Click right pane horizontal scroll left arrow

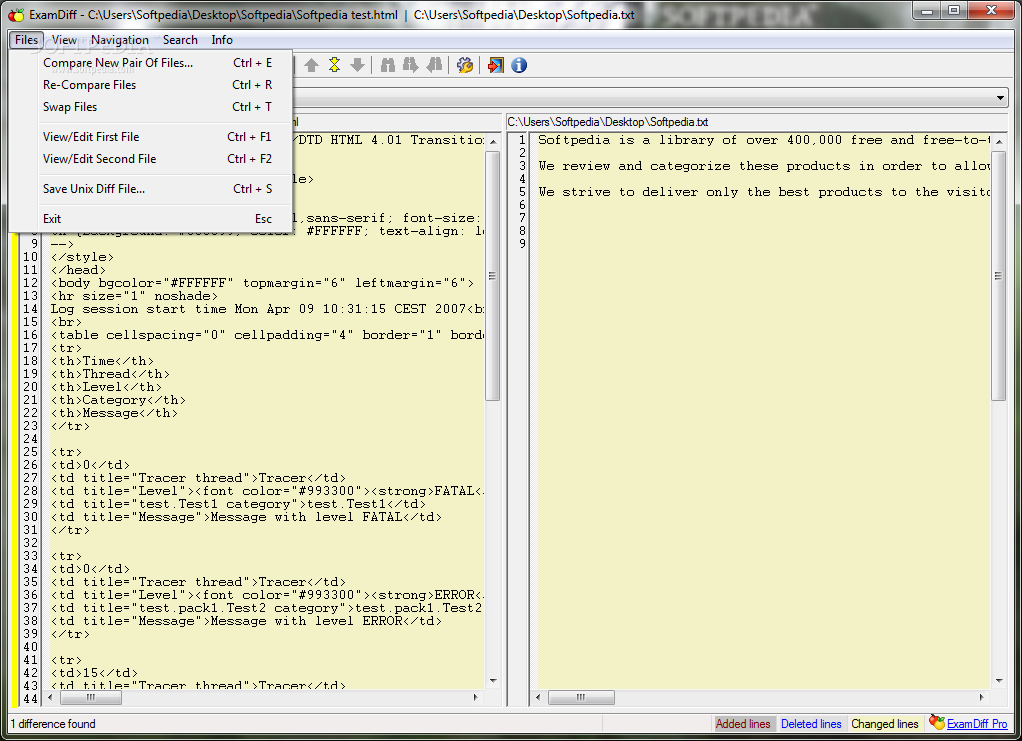coord(538,697)
